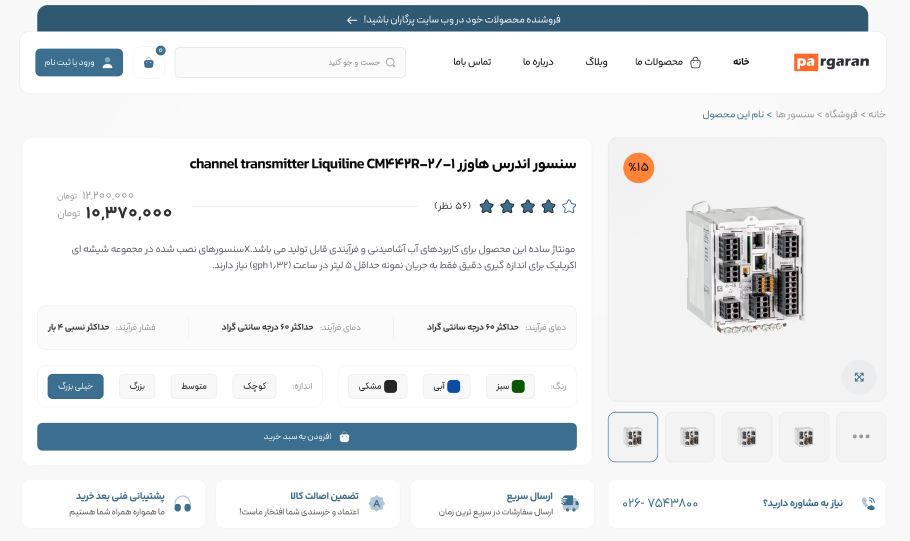Focus the search field جست و جو کنید
This screenshot has width=910, height=541.
pyautogui.click(x=290, y=63)
